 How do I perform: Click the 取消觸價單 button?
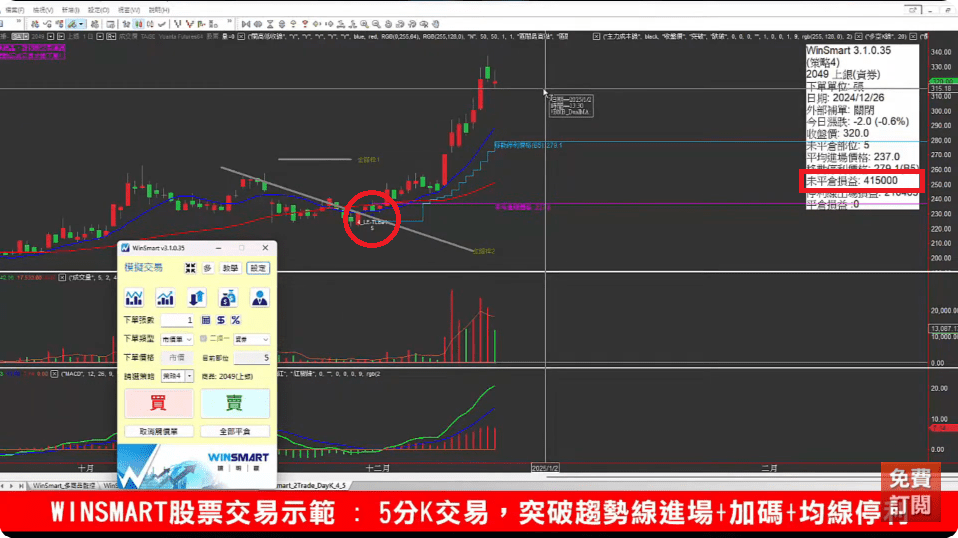(158, 431)
